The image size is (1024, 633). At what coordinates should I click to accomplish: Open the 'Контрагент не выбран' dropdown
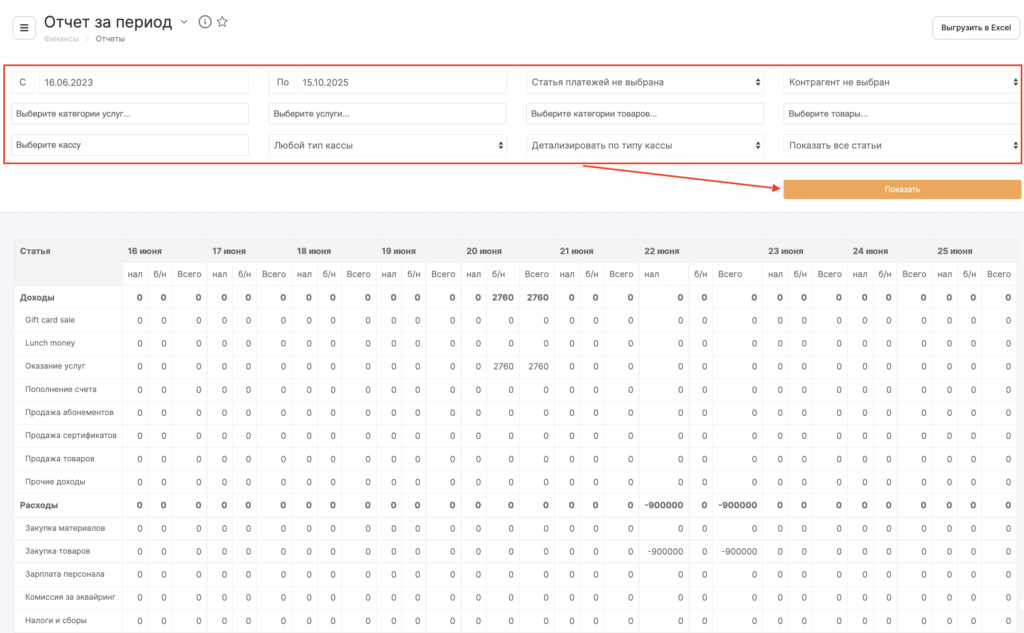901,82
